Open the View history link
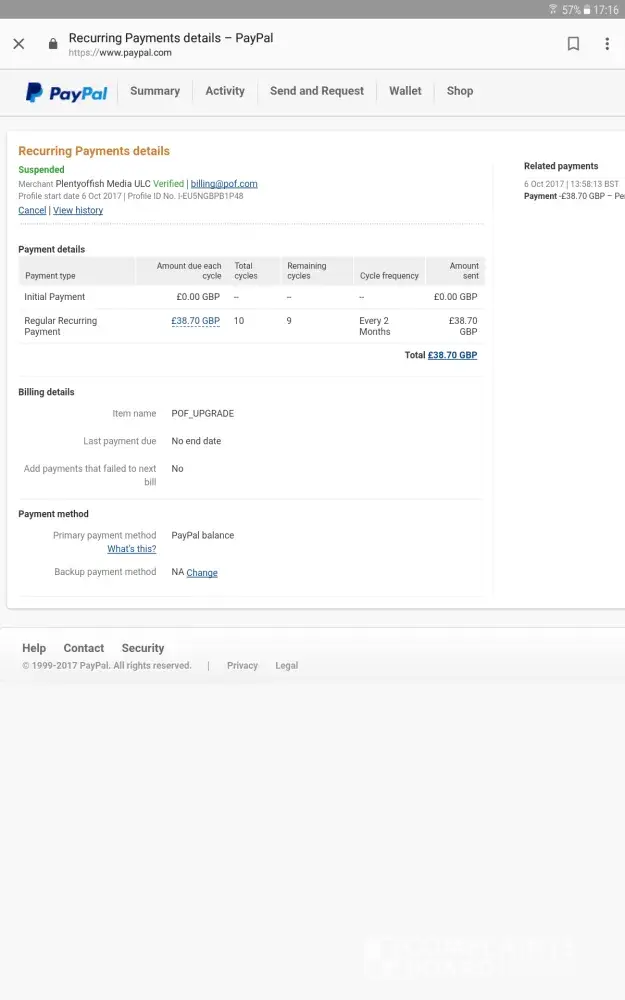Viewport: 625px width, 1000px height. (78, 210)
